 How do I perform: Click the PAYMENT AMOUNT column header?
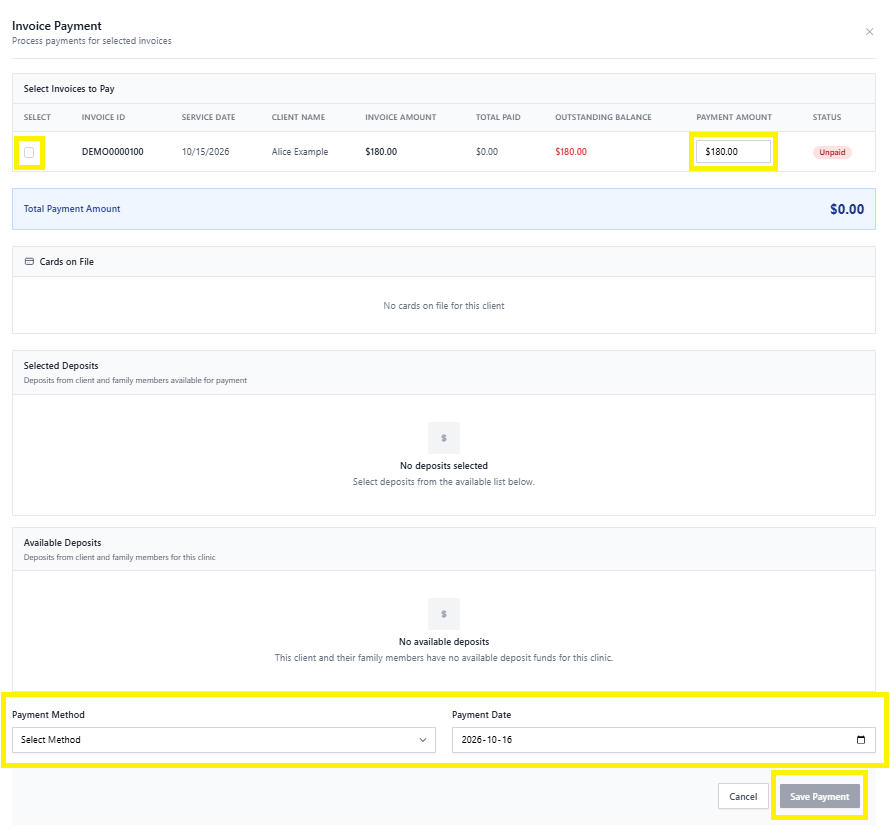coord(734,117)
